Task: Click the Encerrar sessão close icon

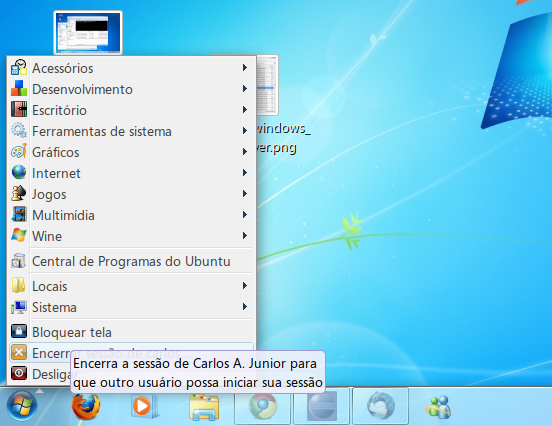Action: click(x=19, y=352)
